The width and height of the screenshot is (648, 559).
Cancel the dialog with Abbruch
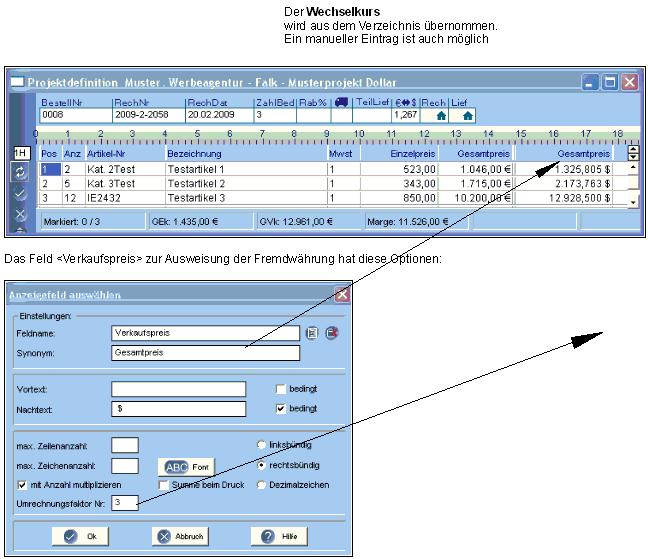click(x=181, y=537)
